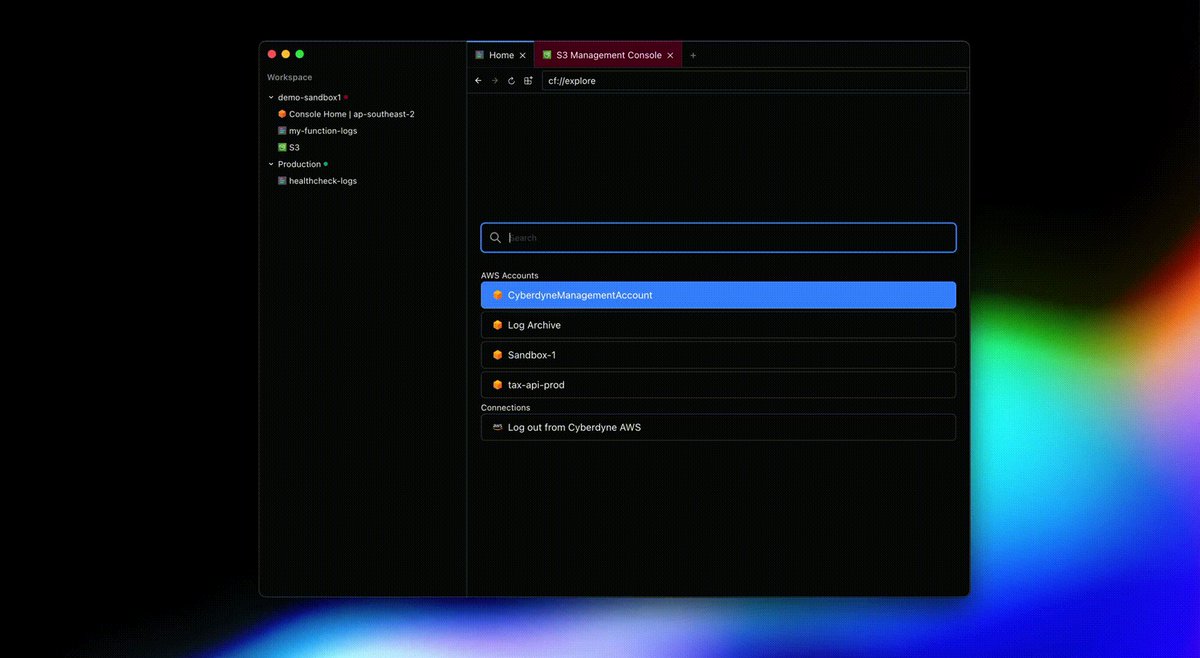The image size is (1200, 658).
Task: Click the green S3 icon in sidebar
Action: 282,147
